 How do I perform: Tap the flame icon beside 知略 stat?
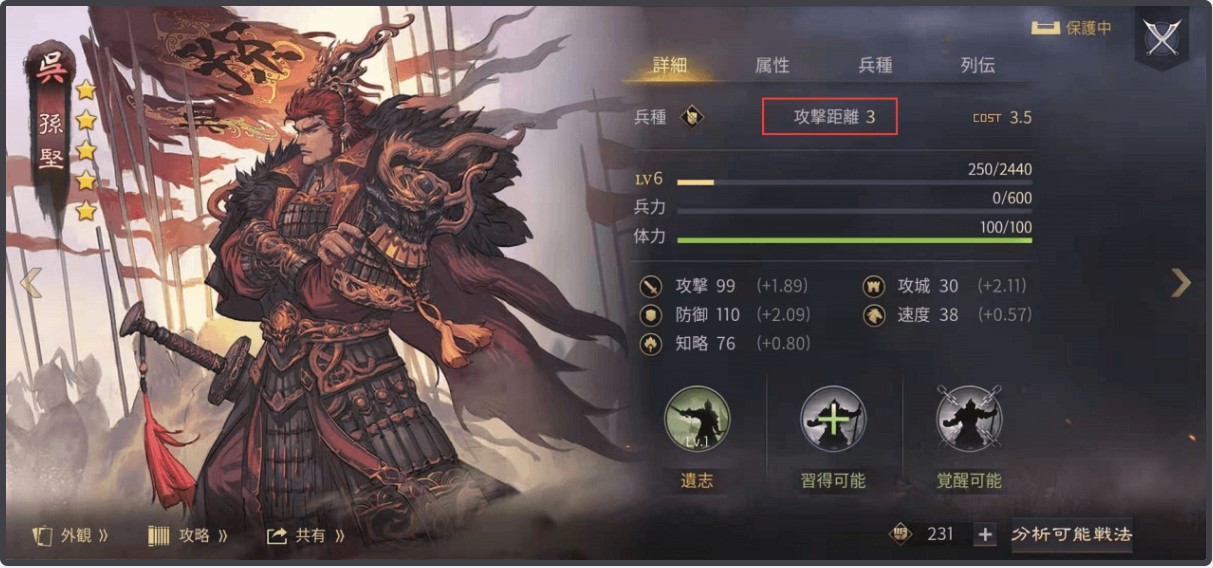click(651, 344)
